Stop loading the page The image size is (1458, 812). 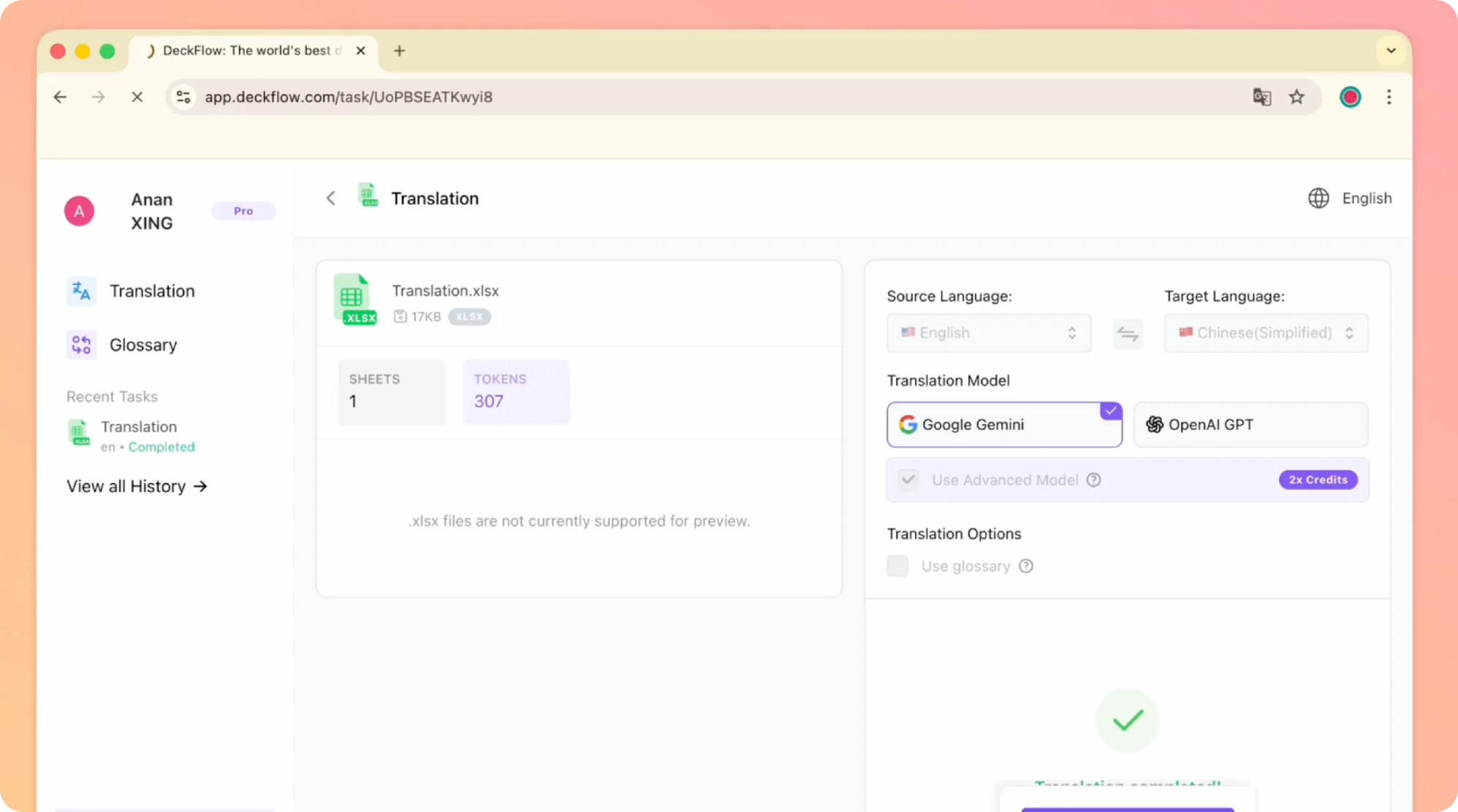pyautogui.click(x=137, y=97)
